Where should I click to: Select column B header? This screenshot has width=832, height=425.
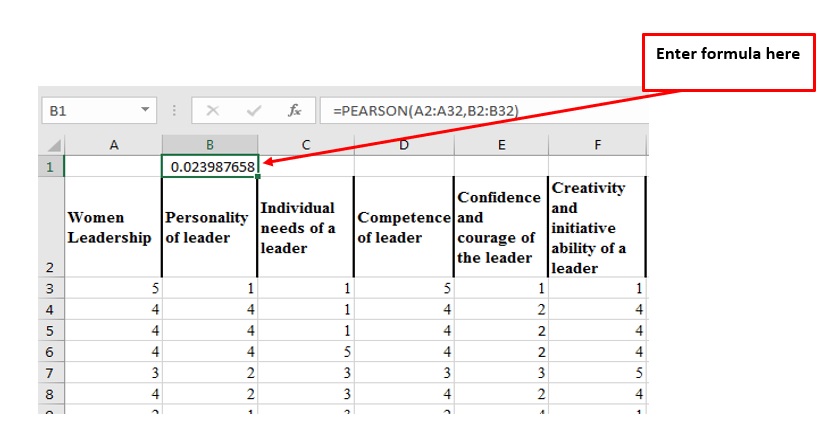pyautogui.click(x=210, y=145)
